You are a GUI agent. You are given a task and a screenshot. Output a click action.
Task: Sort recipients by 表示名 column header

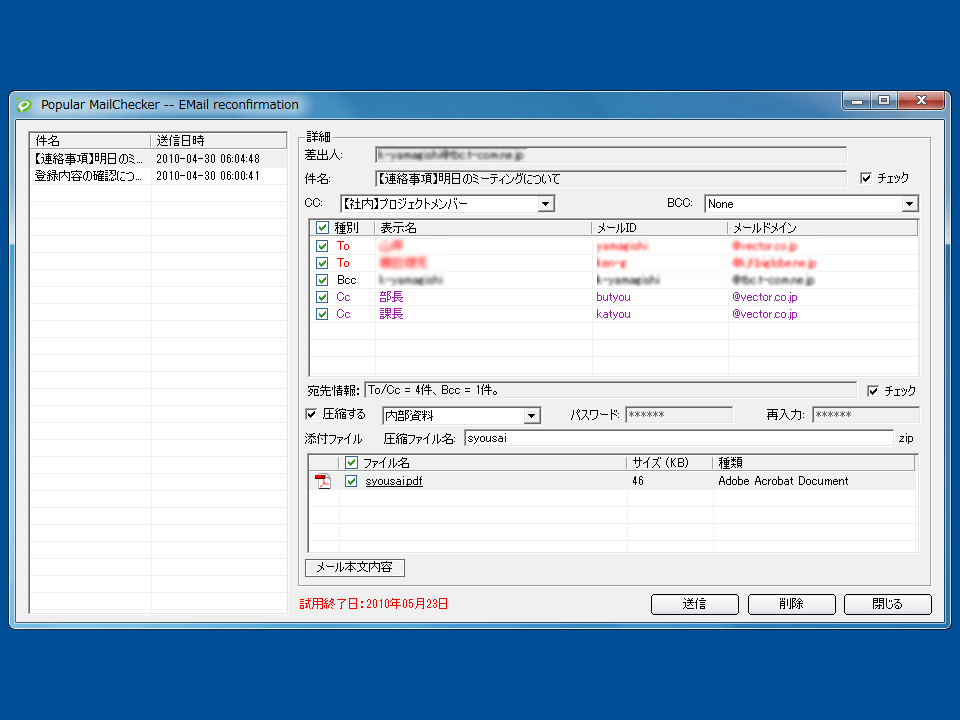[483, 228]
